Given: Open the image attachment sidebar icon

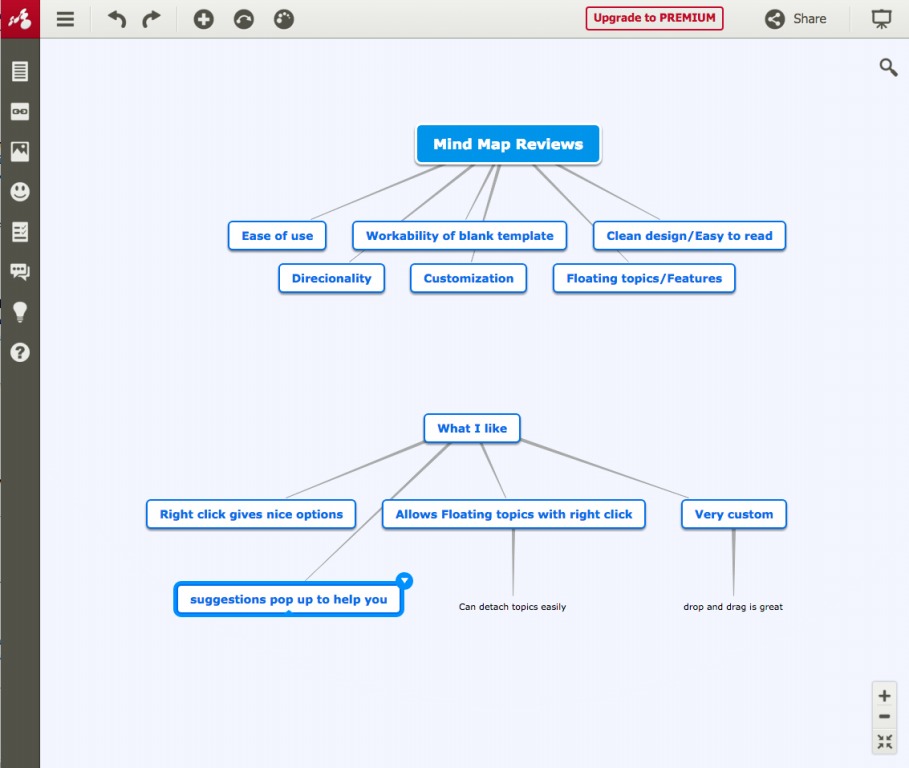Looking at the screenshot, I should point(20,152).
